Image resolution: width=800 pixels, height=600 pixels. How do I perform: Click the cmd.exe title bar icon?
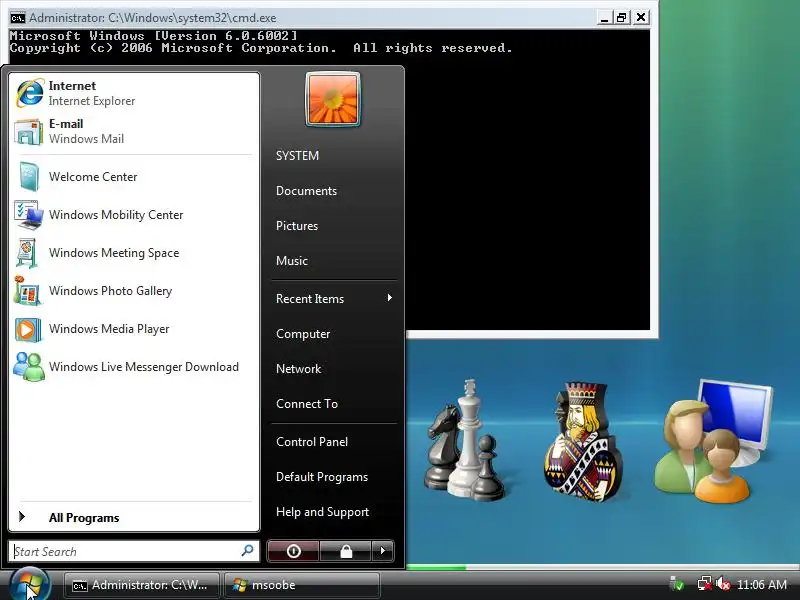pos(17,18)
